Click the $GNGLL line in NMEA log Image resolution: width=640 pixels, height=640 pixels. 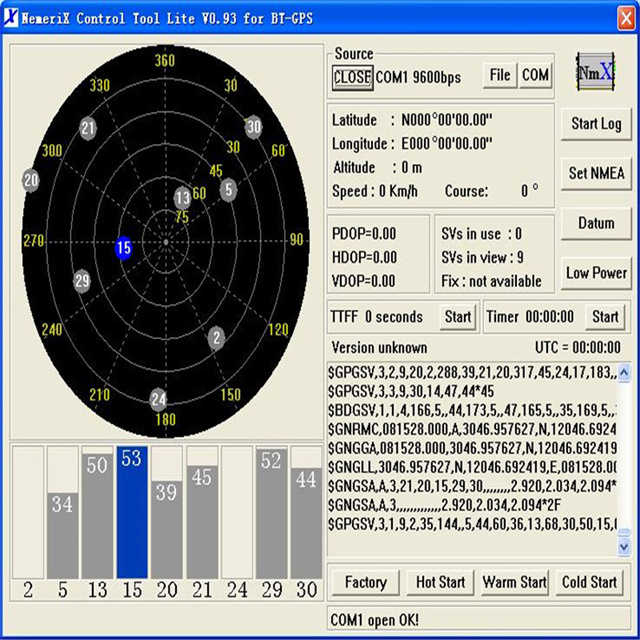[x=472, y=467]
